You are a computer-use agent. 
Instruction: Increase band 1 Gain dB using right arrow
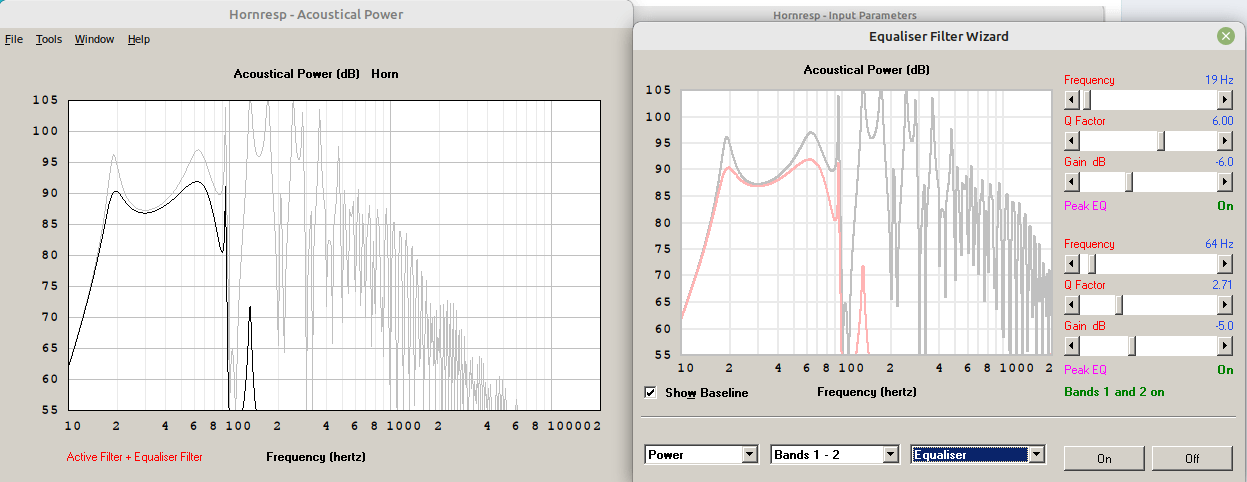click(1224, 181)
